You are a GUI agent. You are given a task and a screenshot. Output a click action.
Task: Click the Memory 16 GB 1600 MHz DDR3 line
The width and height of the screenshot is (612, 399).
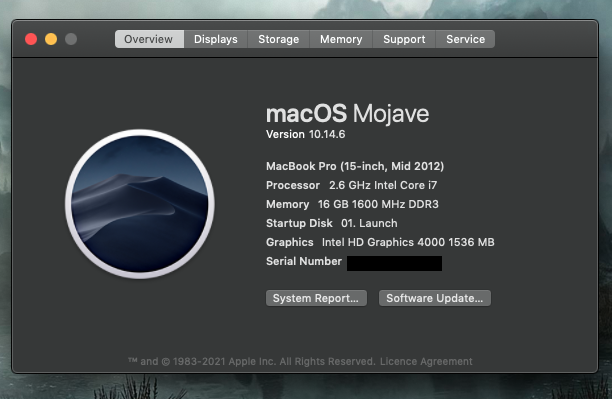pyautogui.click(x=352, y=204)
